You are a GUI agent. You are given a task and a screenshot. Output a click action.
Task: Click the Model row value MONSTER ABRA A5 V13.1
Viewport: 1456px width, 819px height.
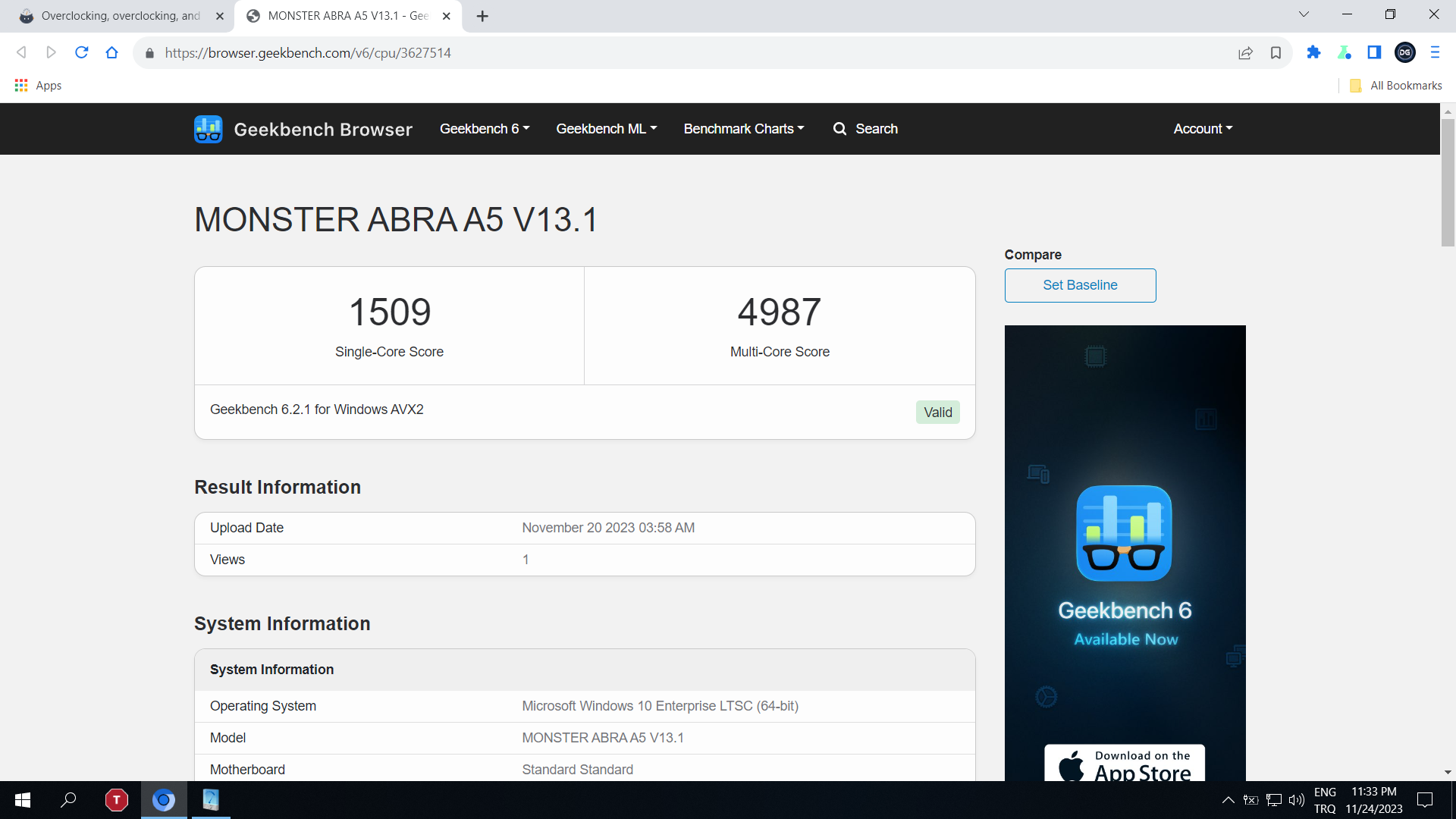[x=603, y=738]
